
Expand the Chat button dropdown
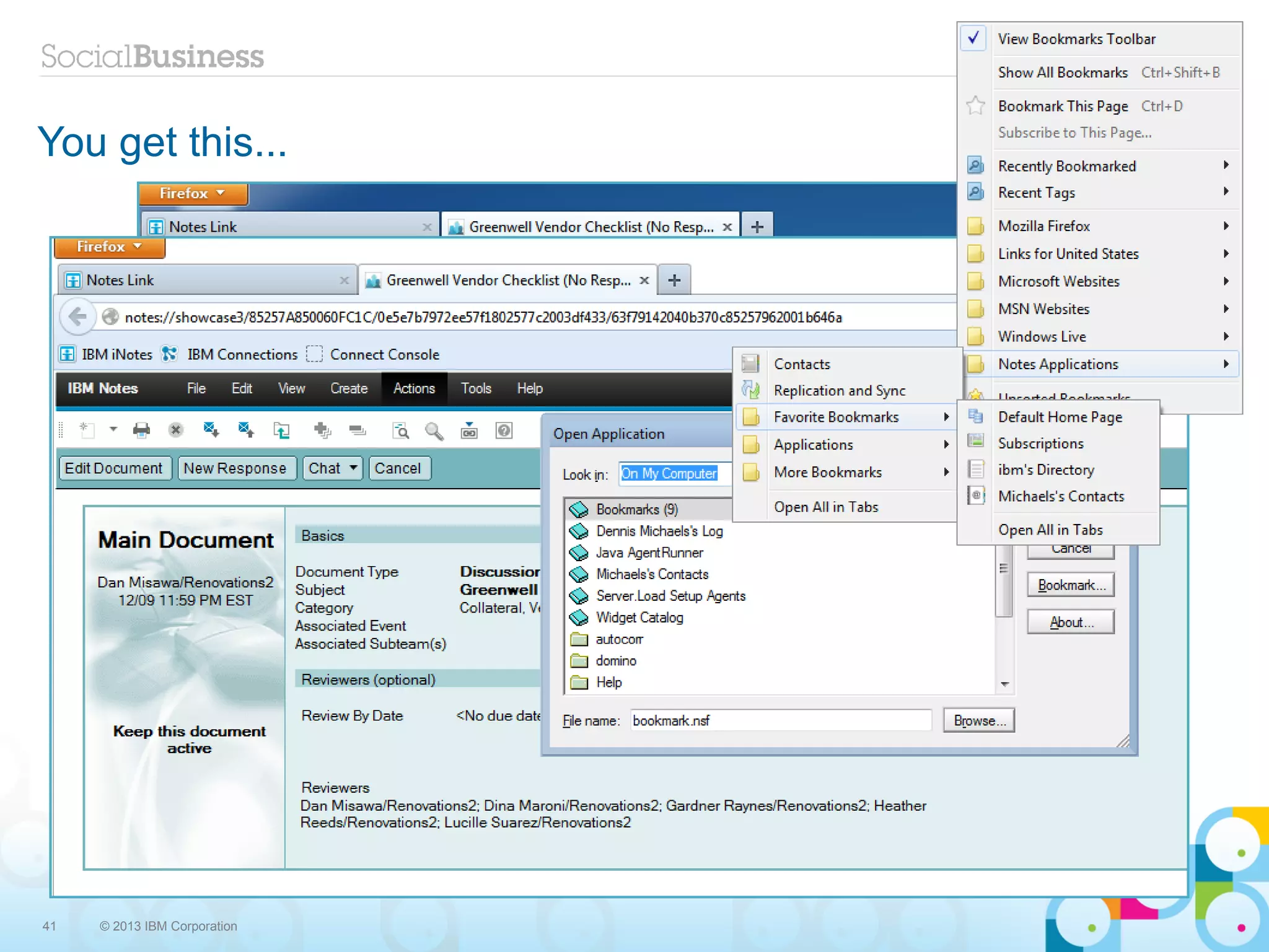coord(353,468)
